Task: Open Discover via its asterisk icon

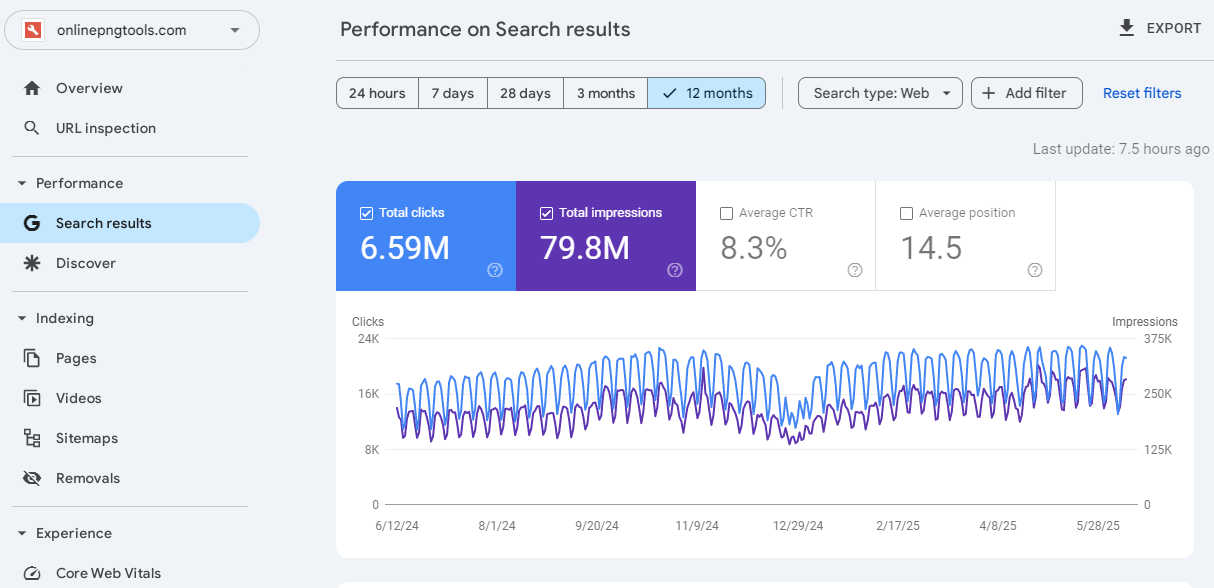Action: coord(32,263)
